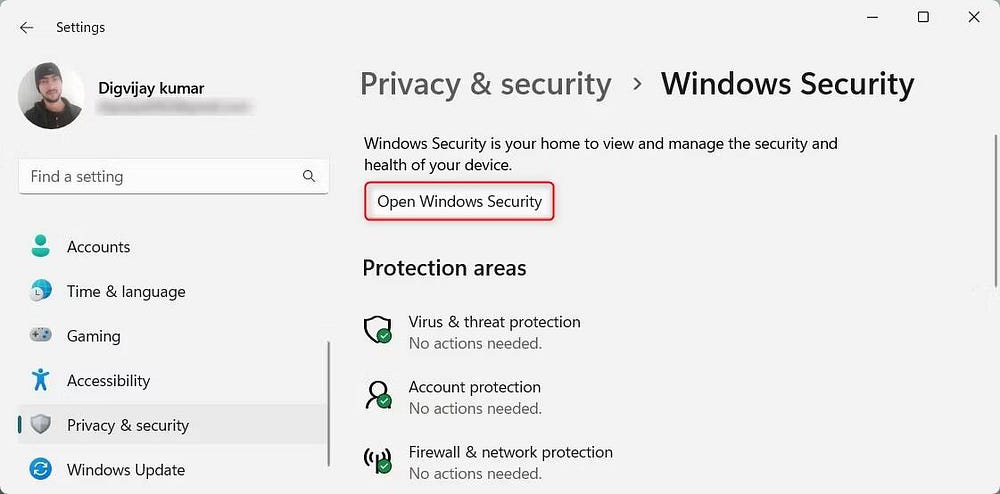Open Windows Update settings page
The height and width of the screenshot is (494, 1000).
(125, 469)
